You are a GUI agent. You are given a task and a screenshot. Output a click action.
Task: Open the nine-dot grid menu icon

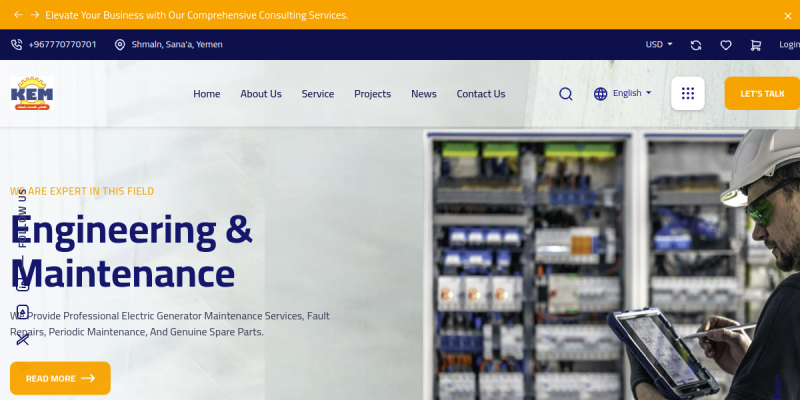click(x=688, y=93)
